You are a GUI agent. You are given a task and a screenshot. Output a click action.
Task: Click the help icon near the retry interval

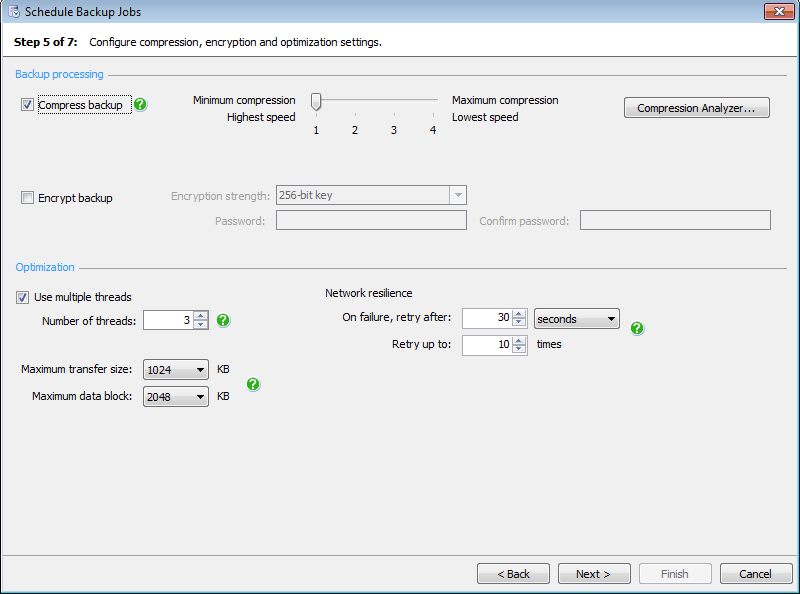pos(637,328)
